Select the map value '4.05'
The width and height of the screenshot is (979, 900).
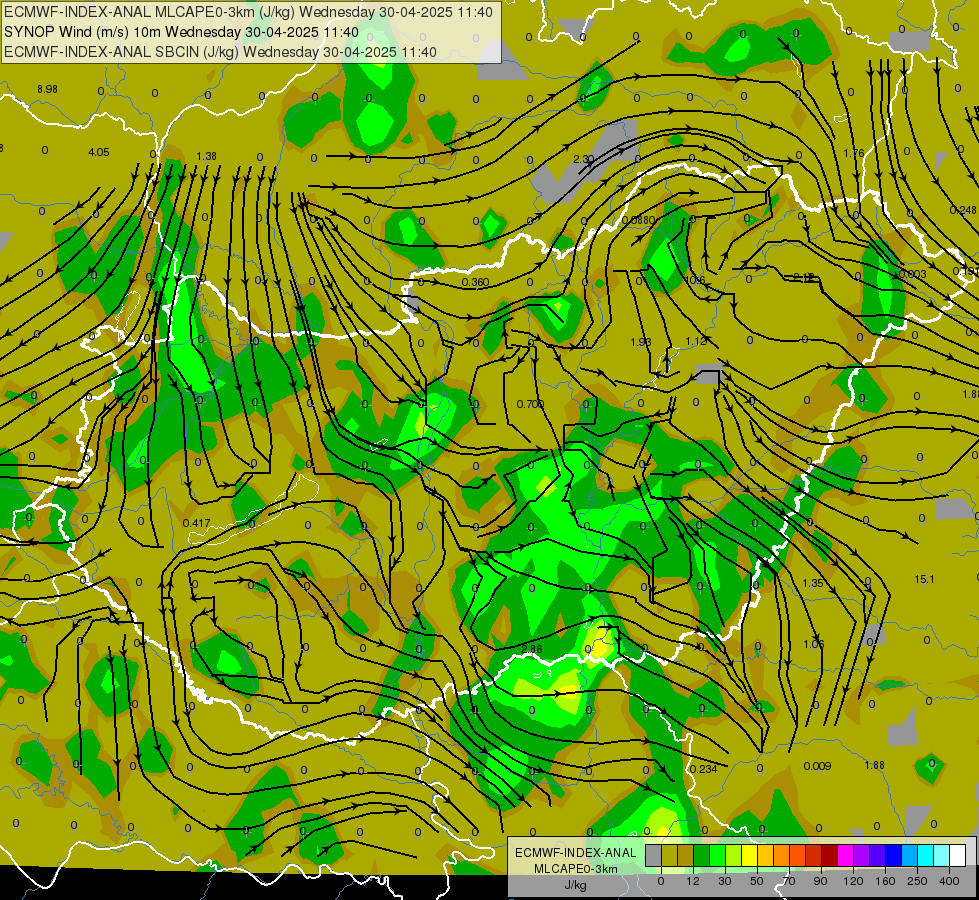(99, 152)
